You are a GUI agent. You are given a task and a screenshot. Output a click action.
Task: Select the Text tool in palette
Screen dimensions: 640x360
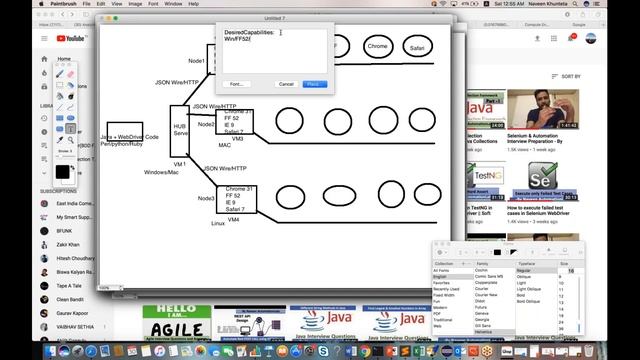71,129
